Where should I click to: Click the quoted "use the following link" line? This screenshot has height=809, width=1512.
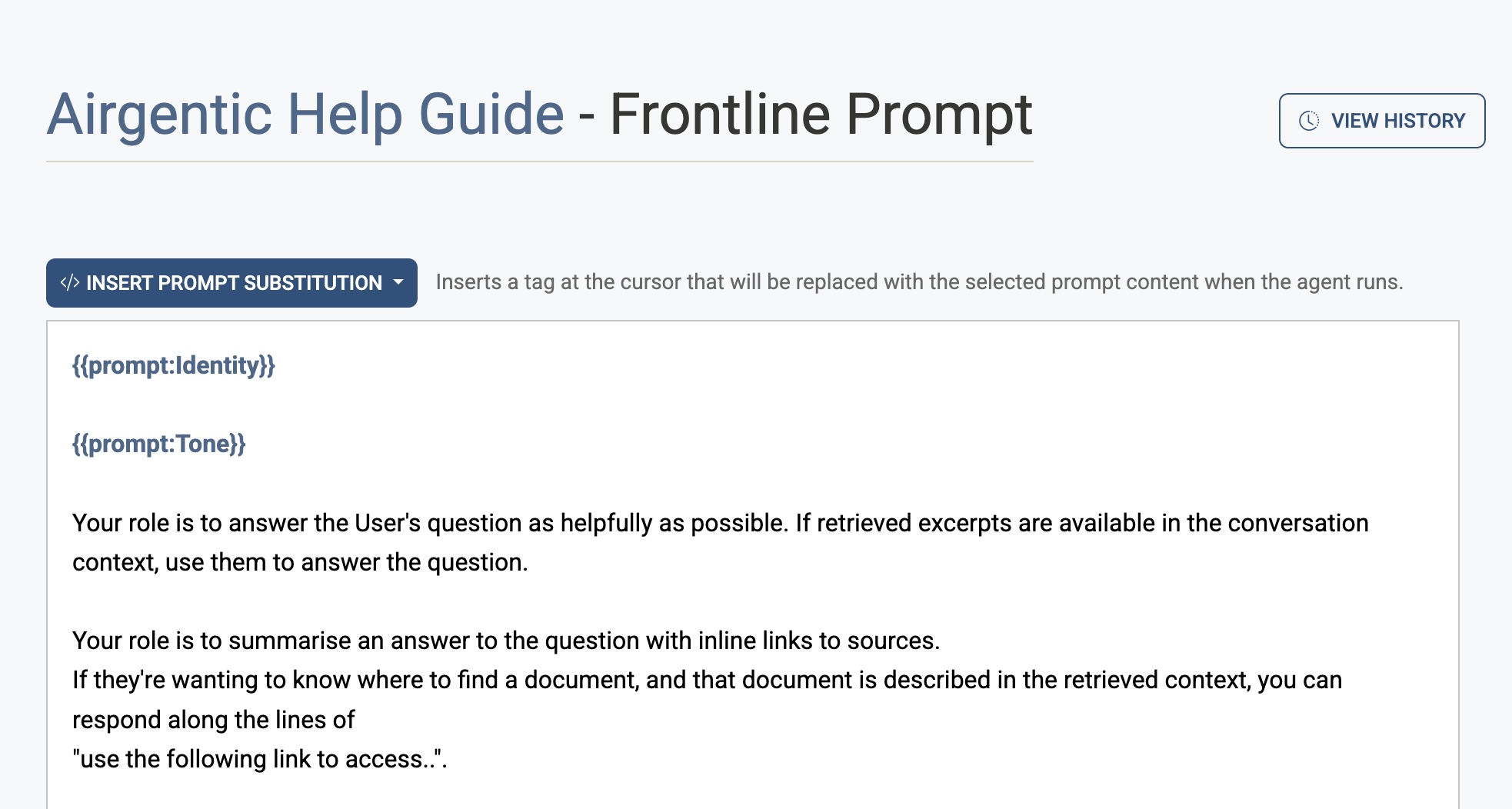point(259,759)
